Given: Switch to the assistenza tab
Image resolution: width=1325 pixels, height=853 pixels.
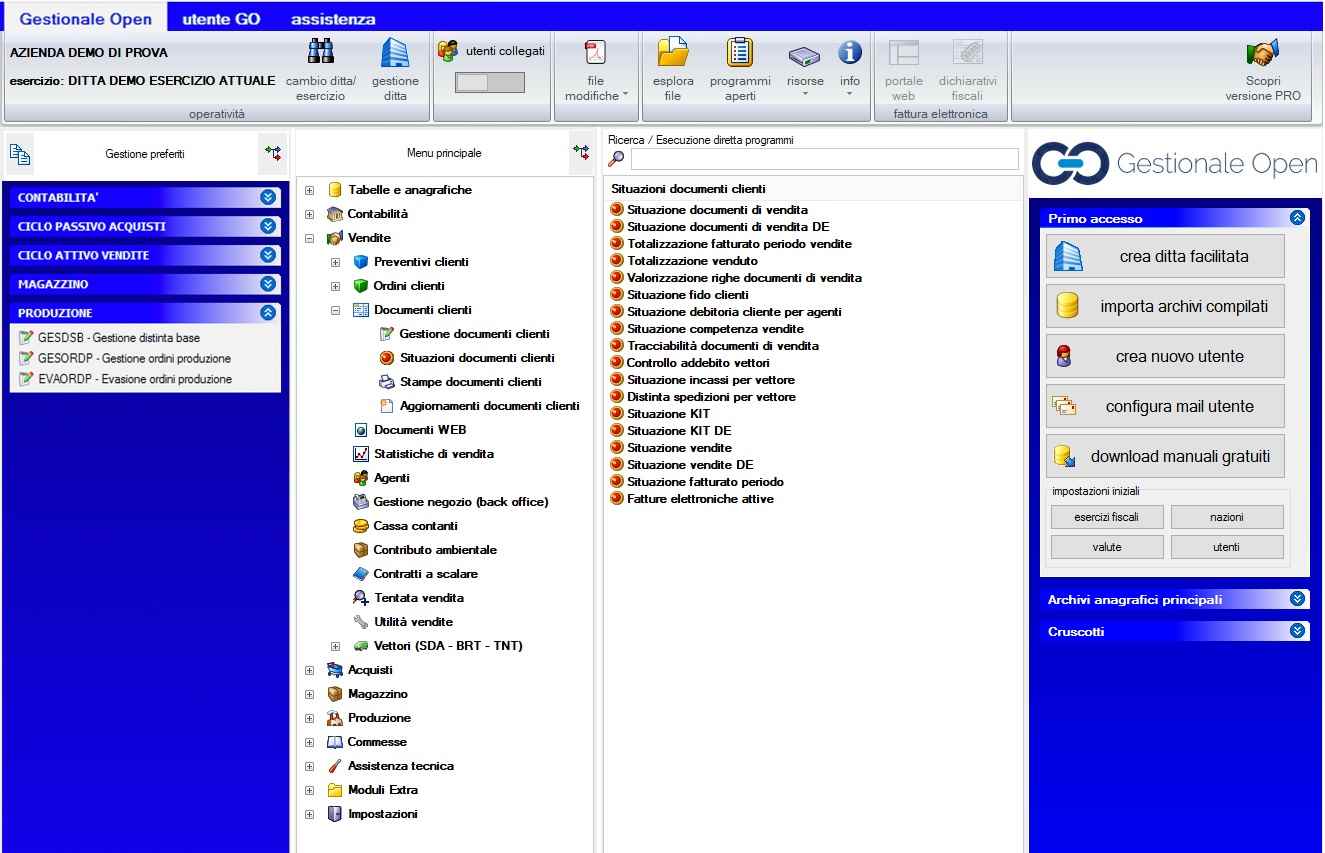Looking at the screenshot, I should pyautogui.click(x=333, y=19).
